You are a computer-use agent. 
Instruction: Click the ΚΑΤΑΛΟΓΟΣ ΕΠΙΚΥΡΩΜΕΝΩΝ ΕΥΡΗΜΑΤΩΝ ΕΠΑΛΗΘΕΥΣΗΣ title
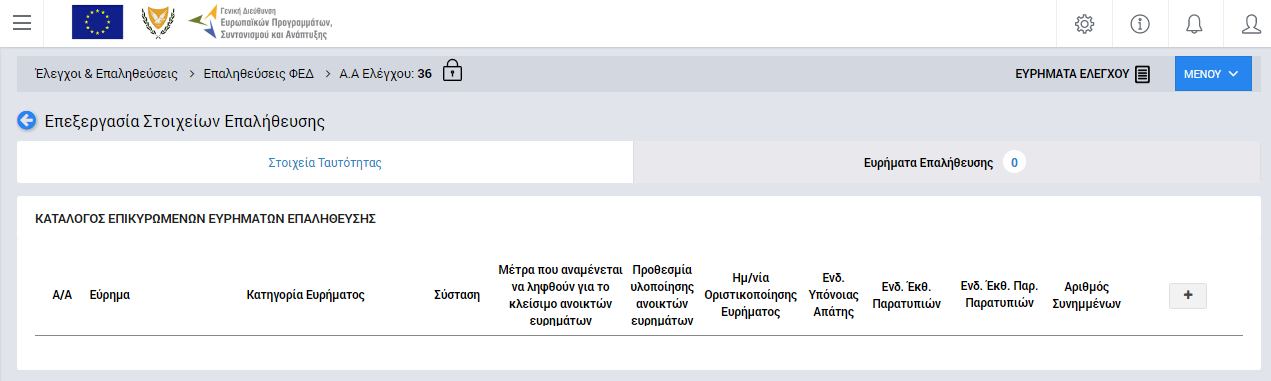click(x=205, y=218)
